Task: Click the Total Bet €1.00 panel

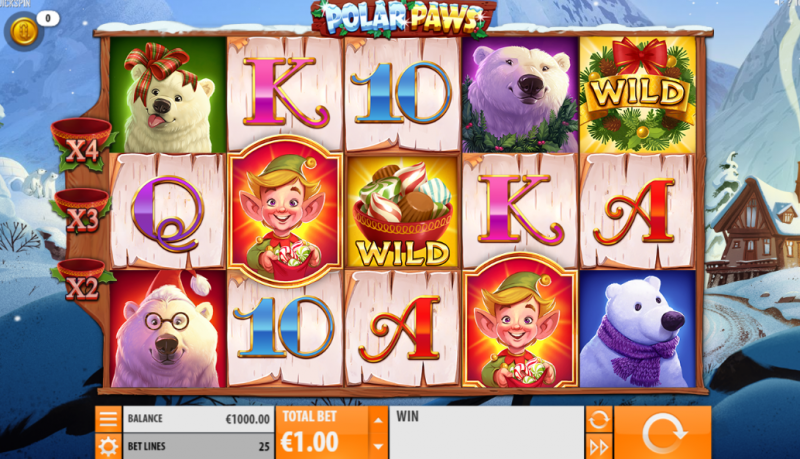Action: (322, 432)
